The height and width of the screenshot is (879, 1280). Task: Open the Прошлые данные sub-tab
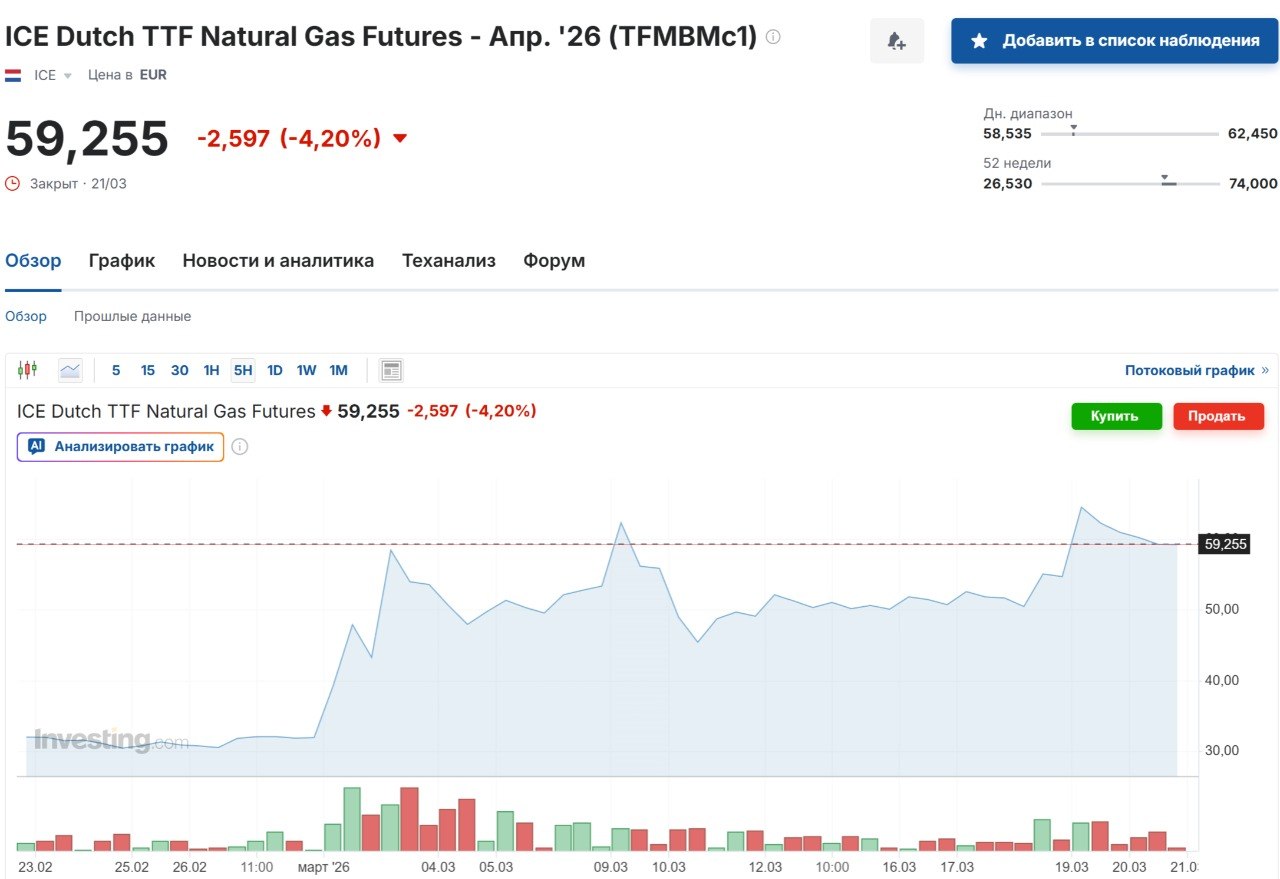tap(132, 316)
